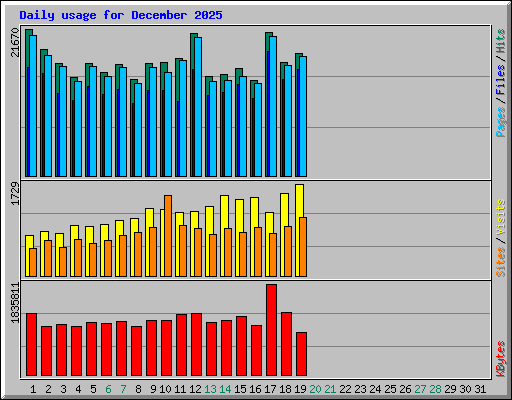This screenshot has width=512, height=400.
Task: Click the tall orange Sites bar, day 10
Action: point(168,236)
